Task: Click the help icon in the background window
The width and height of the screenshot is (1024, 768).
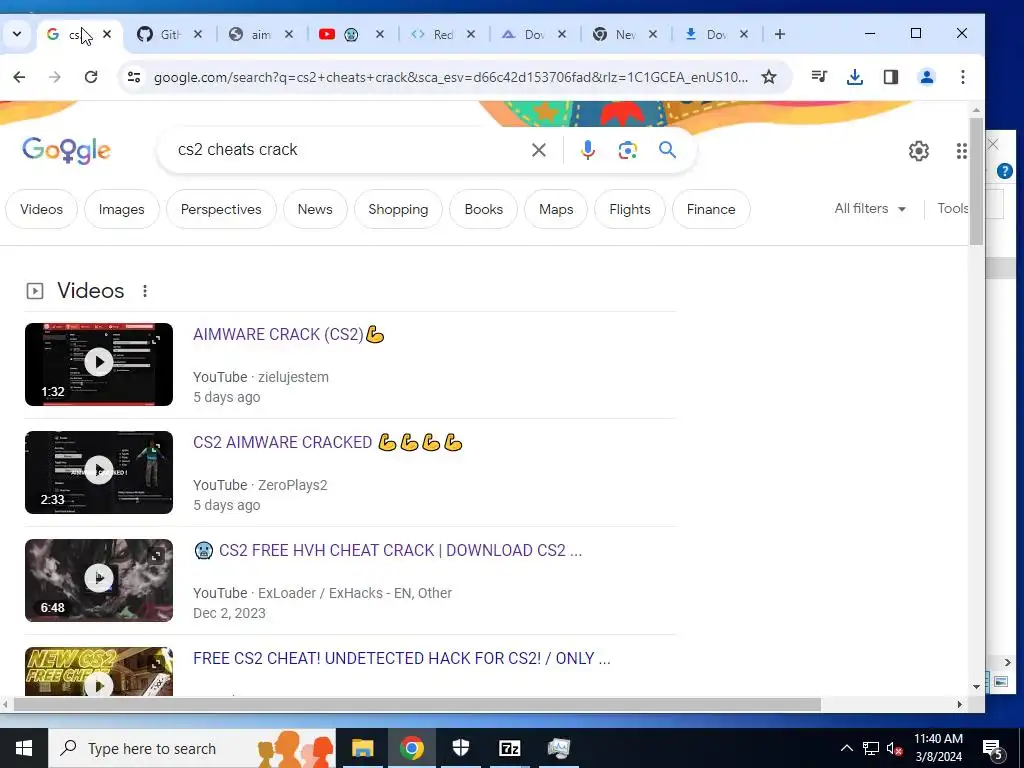Action: pos(1004,171)
